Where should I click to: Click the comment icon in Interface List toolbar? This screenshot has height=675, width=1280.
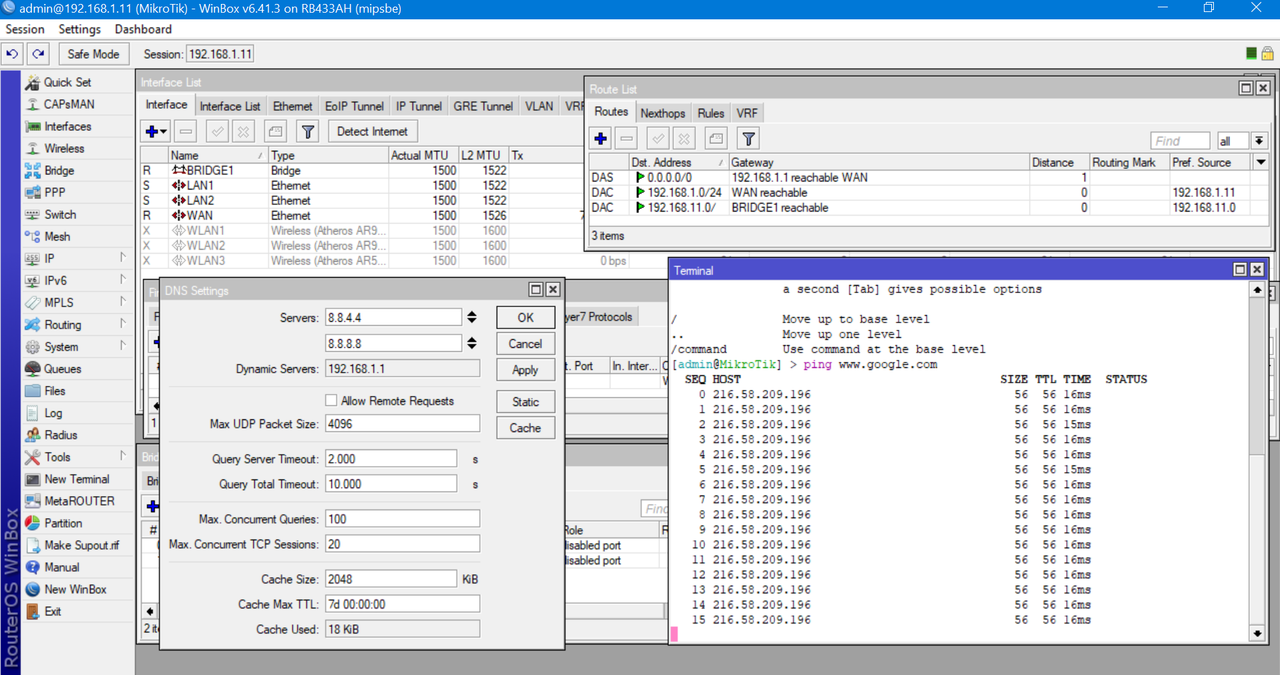tap(276, 131)
